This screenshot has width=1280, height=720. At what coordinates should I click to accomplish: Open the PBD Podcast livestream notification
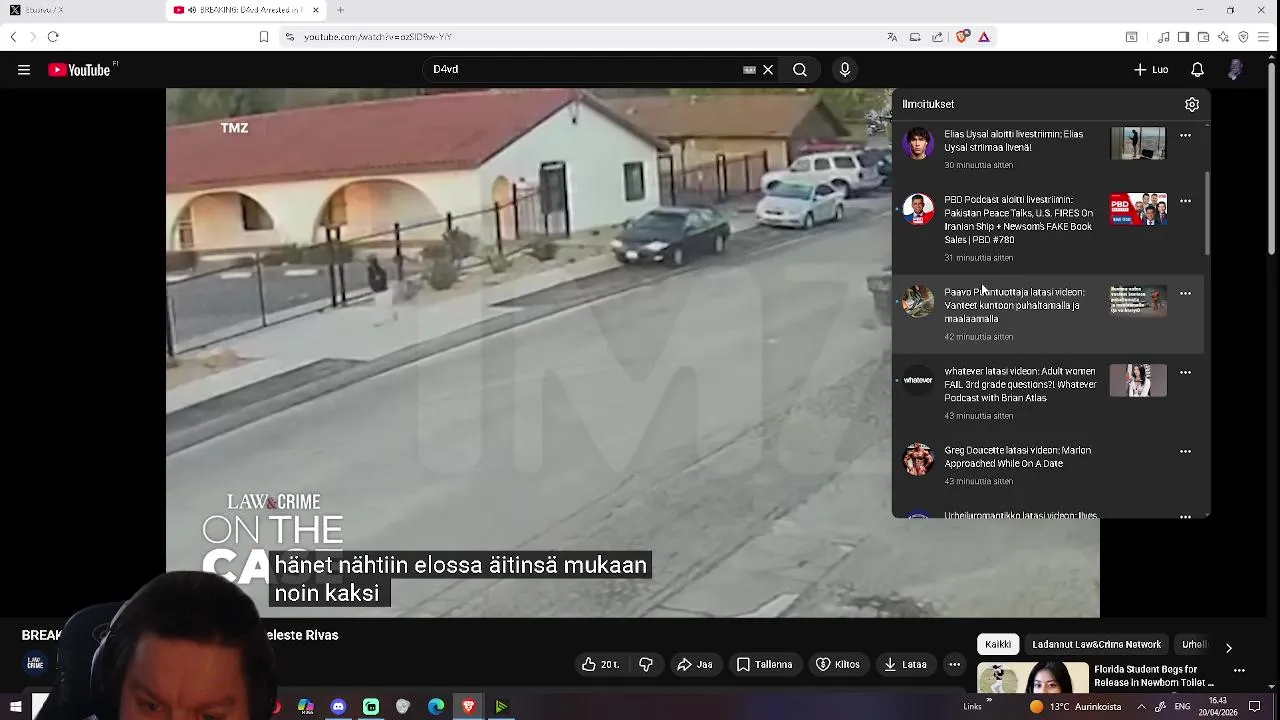click(1048, 228)
